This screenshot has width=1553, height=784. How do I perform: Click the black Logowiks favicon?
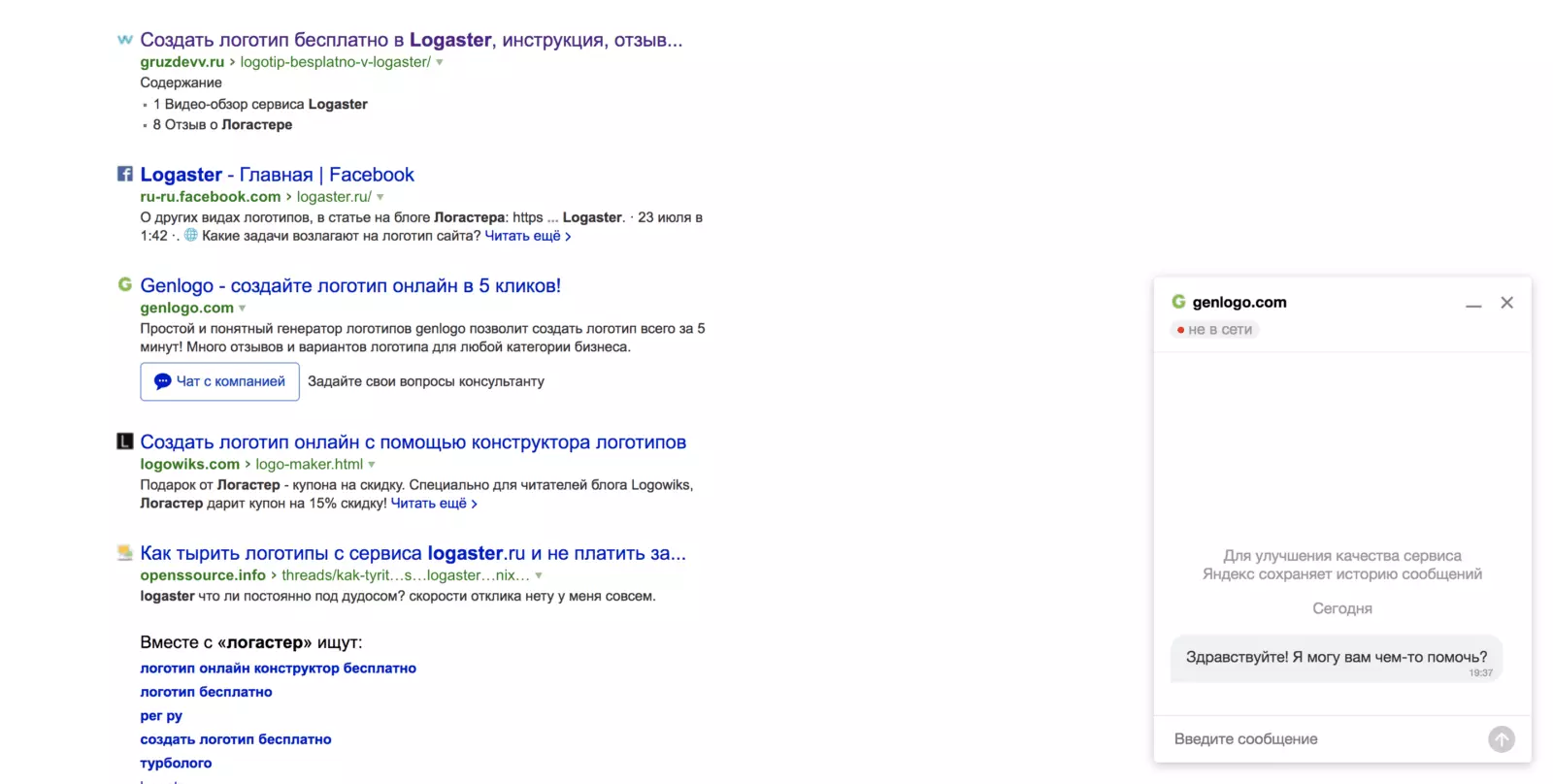click(x=124, y=441)
